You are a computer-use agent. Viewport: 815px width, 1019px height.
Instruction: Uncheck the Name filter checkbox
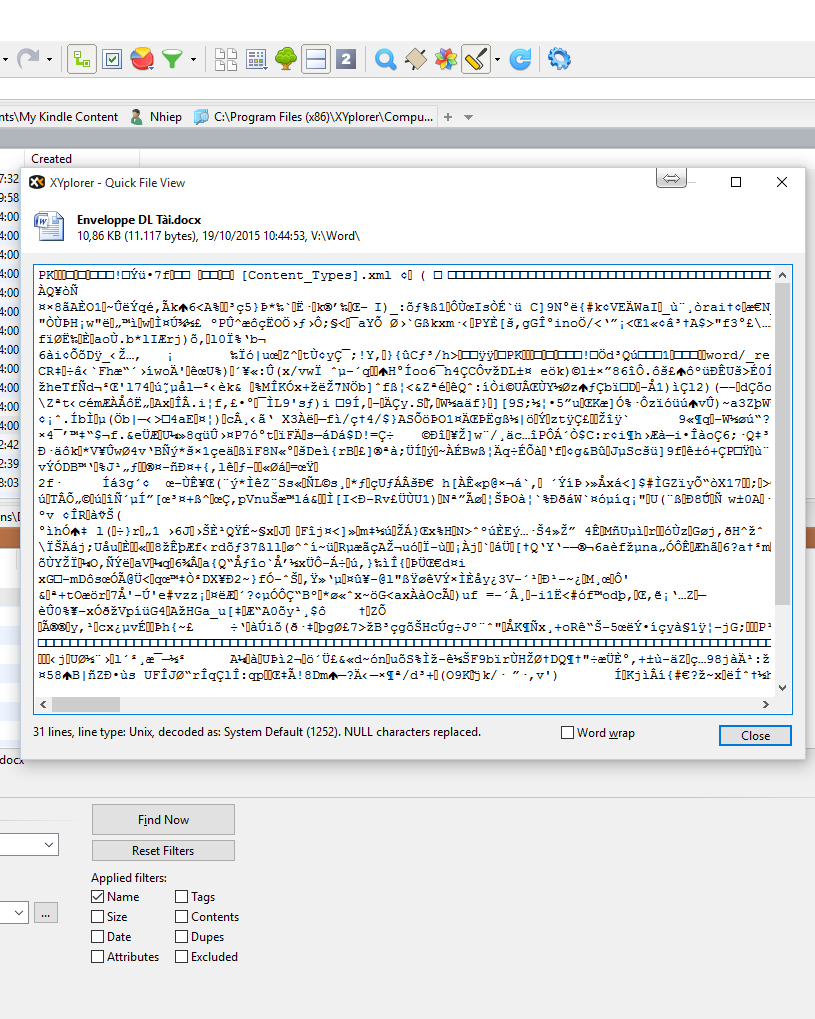98,897
